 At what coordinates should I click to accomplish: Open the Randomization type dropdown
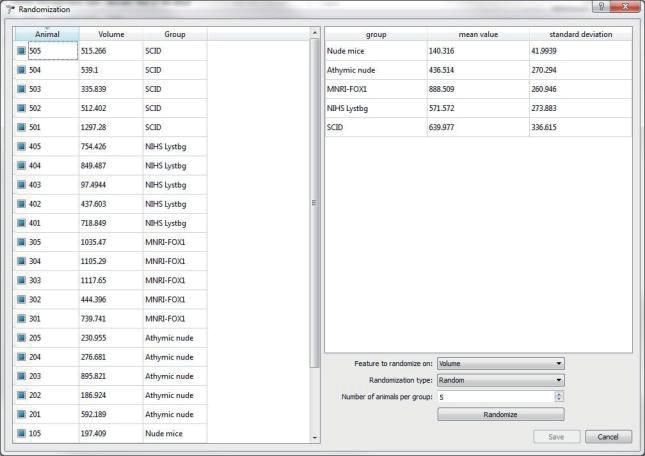pyautogui.click(x=501, y=380)
